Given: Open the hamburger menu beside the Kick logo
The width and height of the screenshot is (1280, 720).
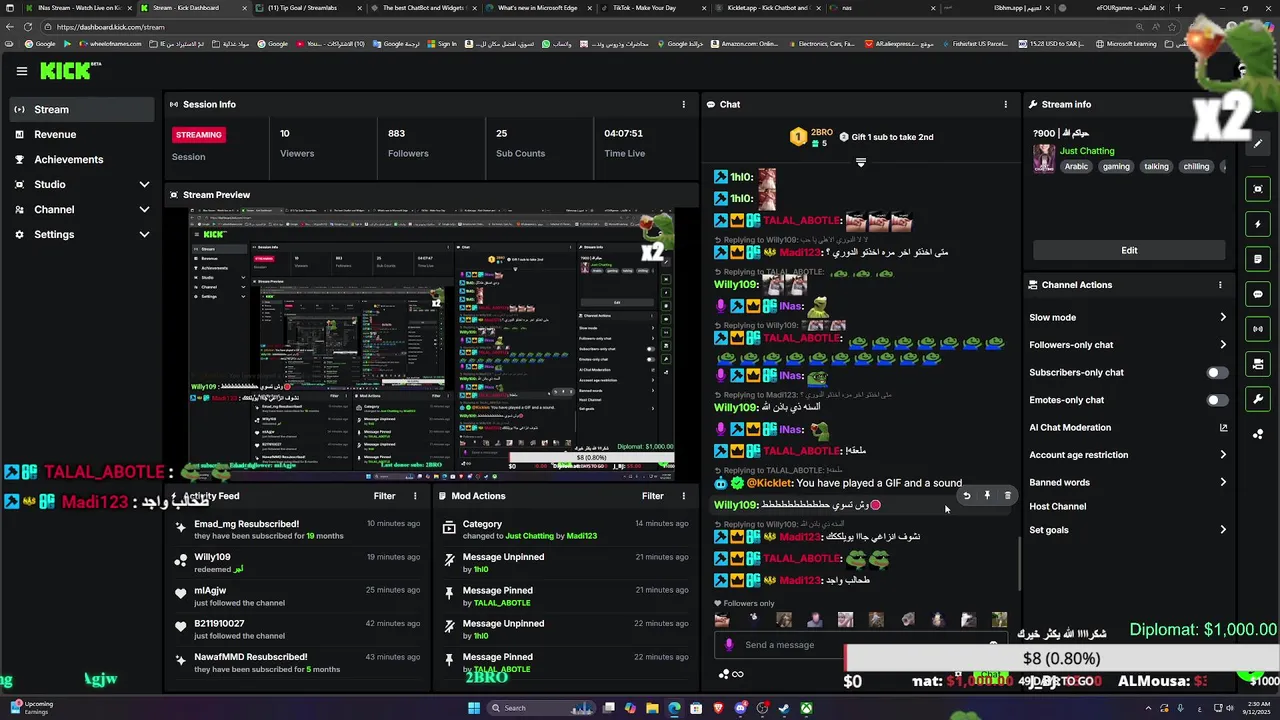Looking at the screenshot, I should coord(22,71).
